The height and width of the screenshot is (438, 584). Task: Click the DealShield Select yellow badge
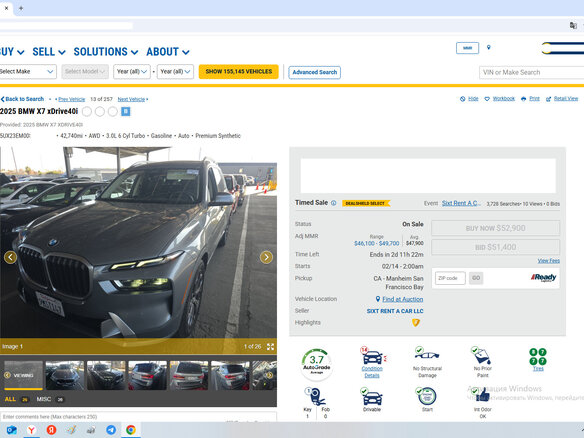point(365,203)
